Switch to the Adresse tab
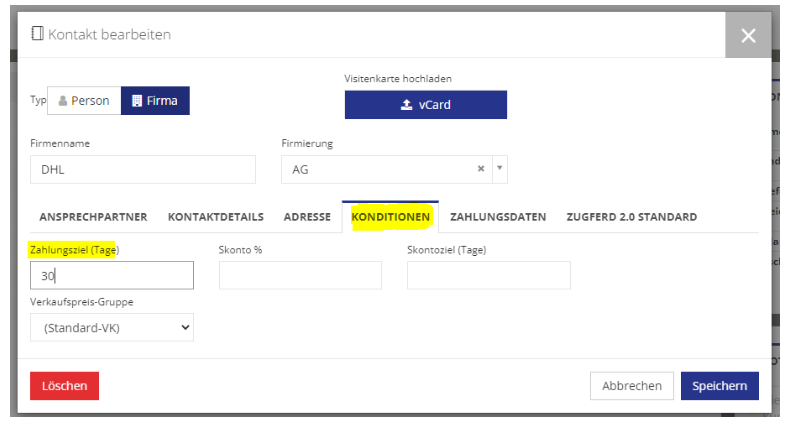The image size is (789, 431). click(x=307, y=217)
